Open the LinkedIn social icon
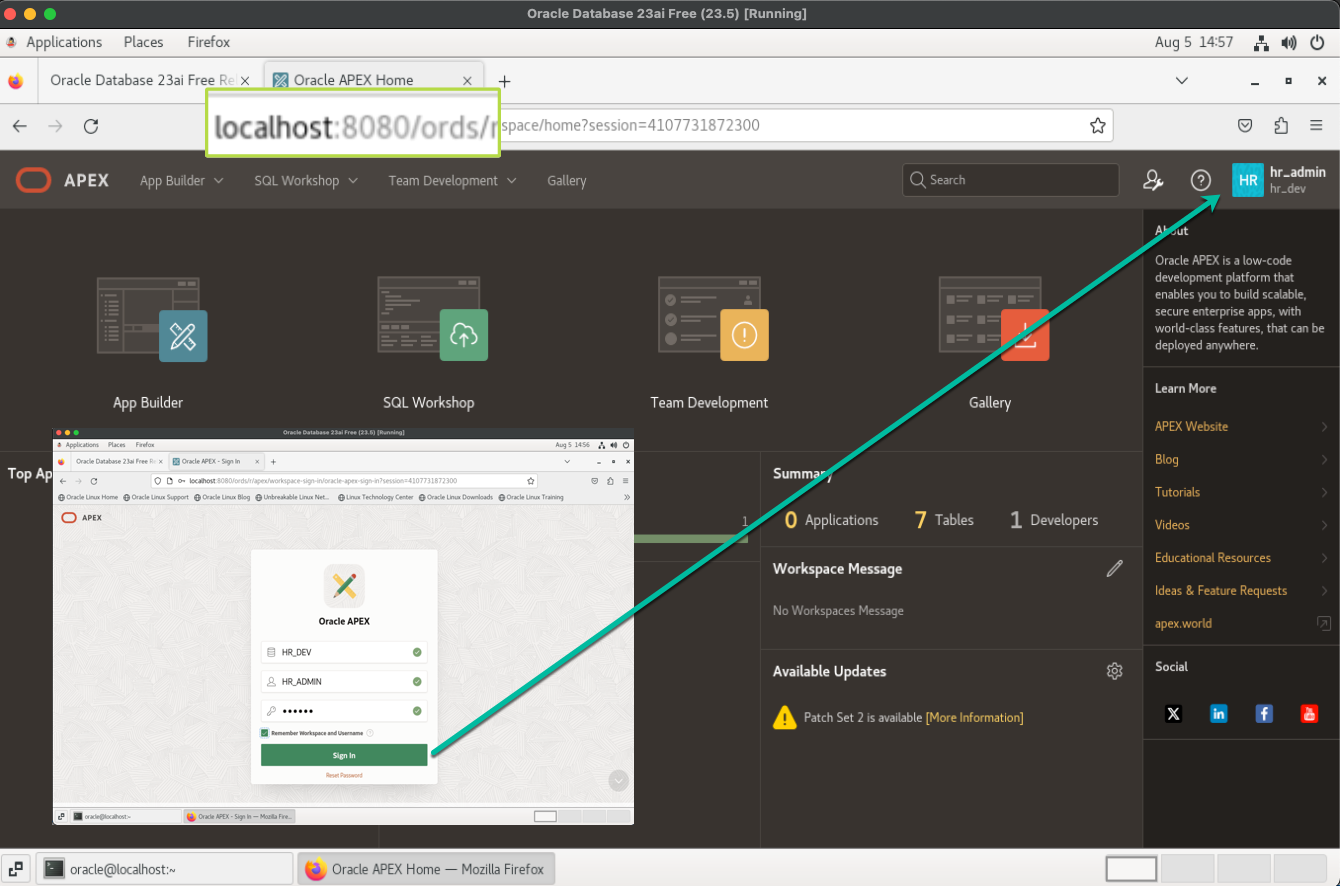Screen dimensions: 1340x886 pyautogui.click(x=1219, y=713)
